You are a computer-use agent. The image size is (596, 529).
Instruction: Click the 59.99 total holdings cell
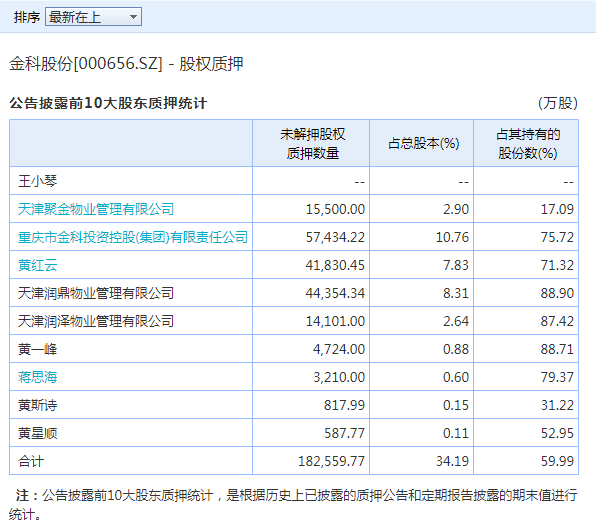557,461
